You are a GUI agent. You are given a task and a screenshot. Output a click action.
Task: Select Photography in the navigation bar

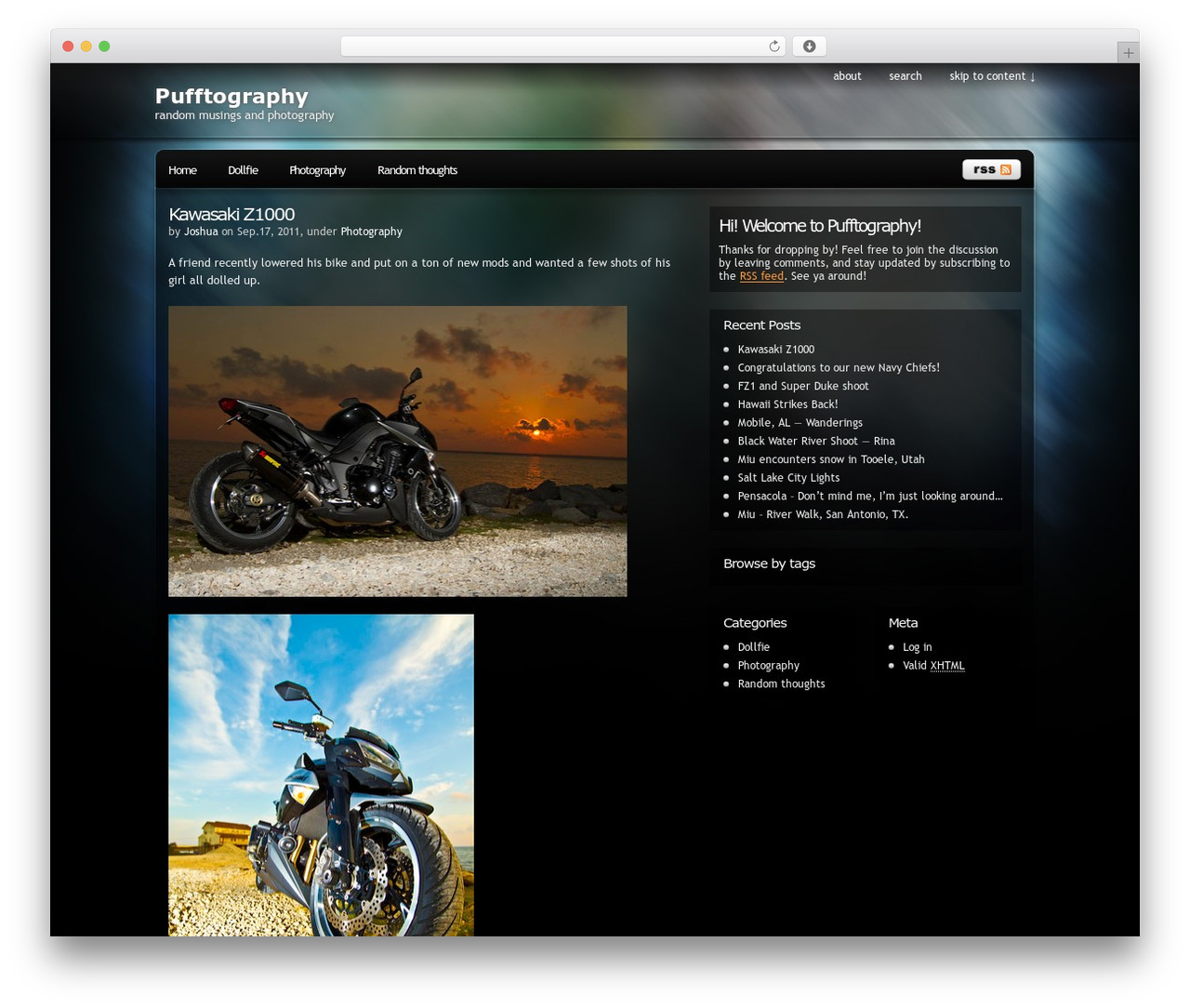click(317, 170)
